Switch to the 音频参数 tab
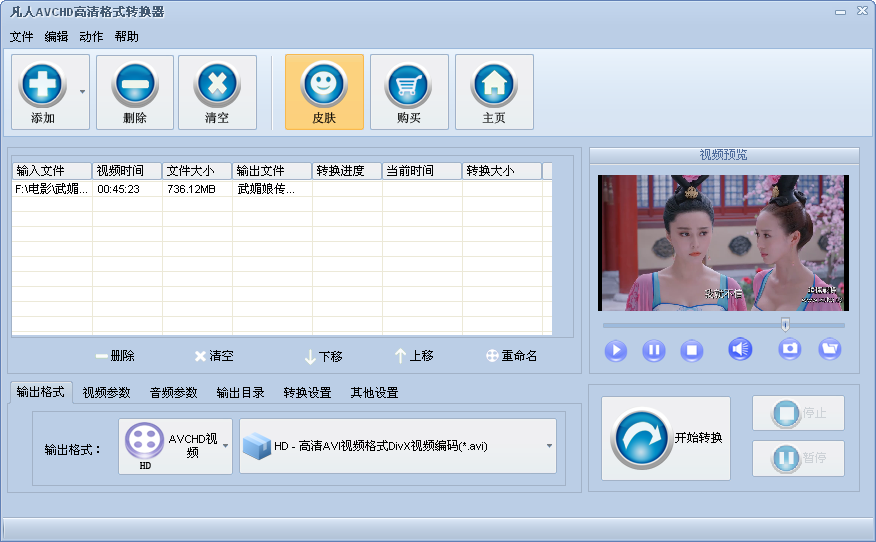Screen dimensions: 876x542 (173, 393)
